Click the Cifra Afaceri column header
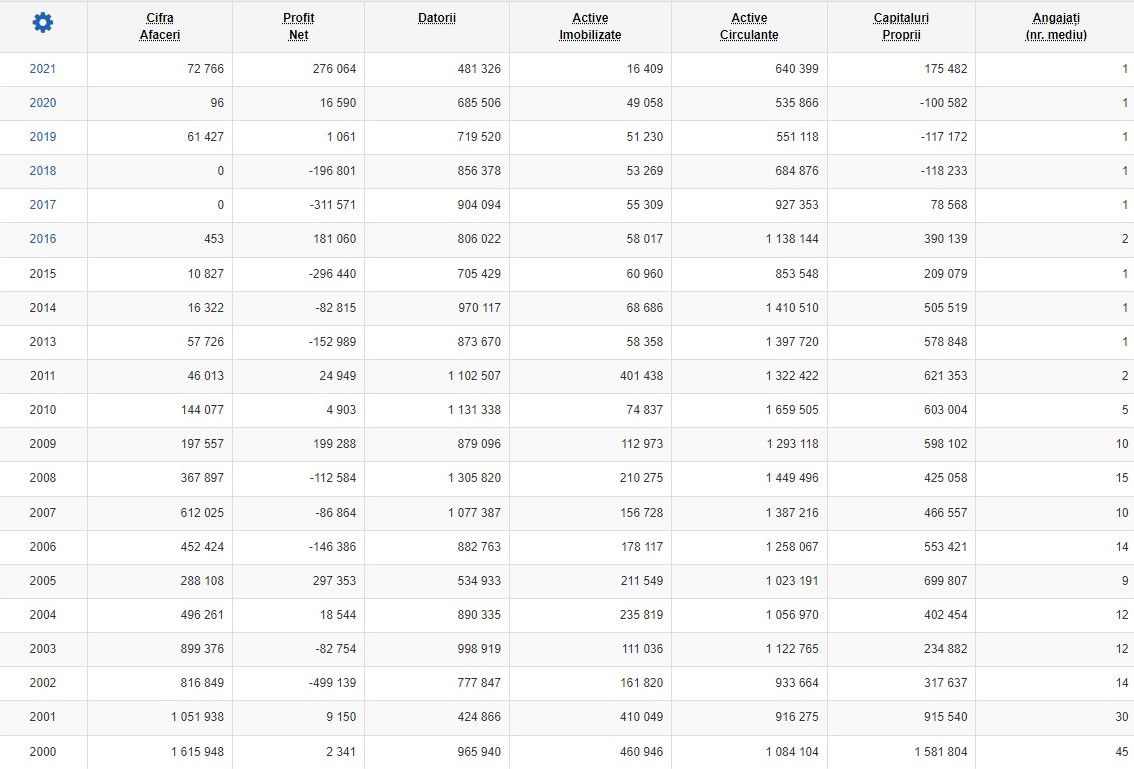This screenshot has width=1134, height=769. coord(160,26)
